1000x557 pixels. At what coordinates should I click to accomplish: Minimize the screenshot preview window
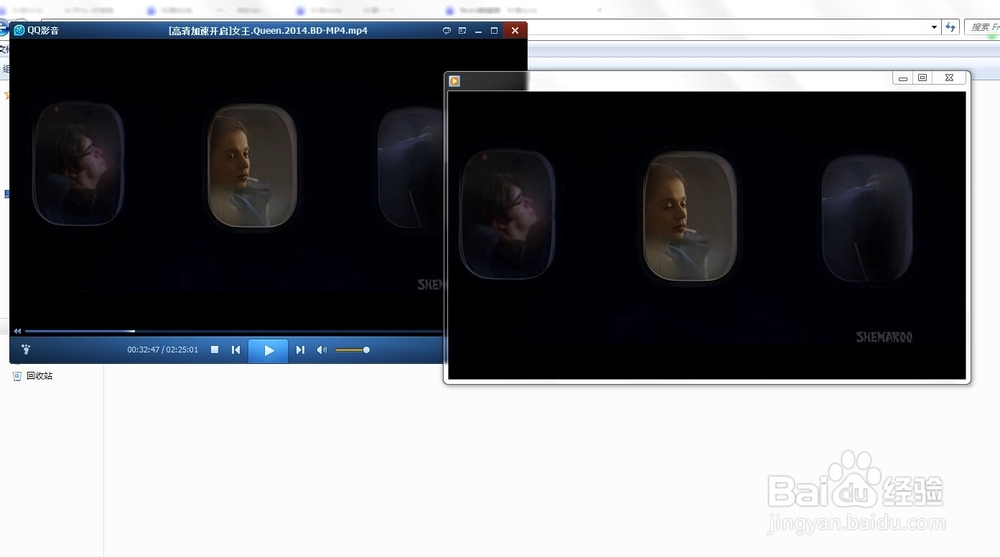click(902, 78)
